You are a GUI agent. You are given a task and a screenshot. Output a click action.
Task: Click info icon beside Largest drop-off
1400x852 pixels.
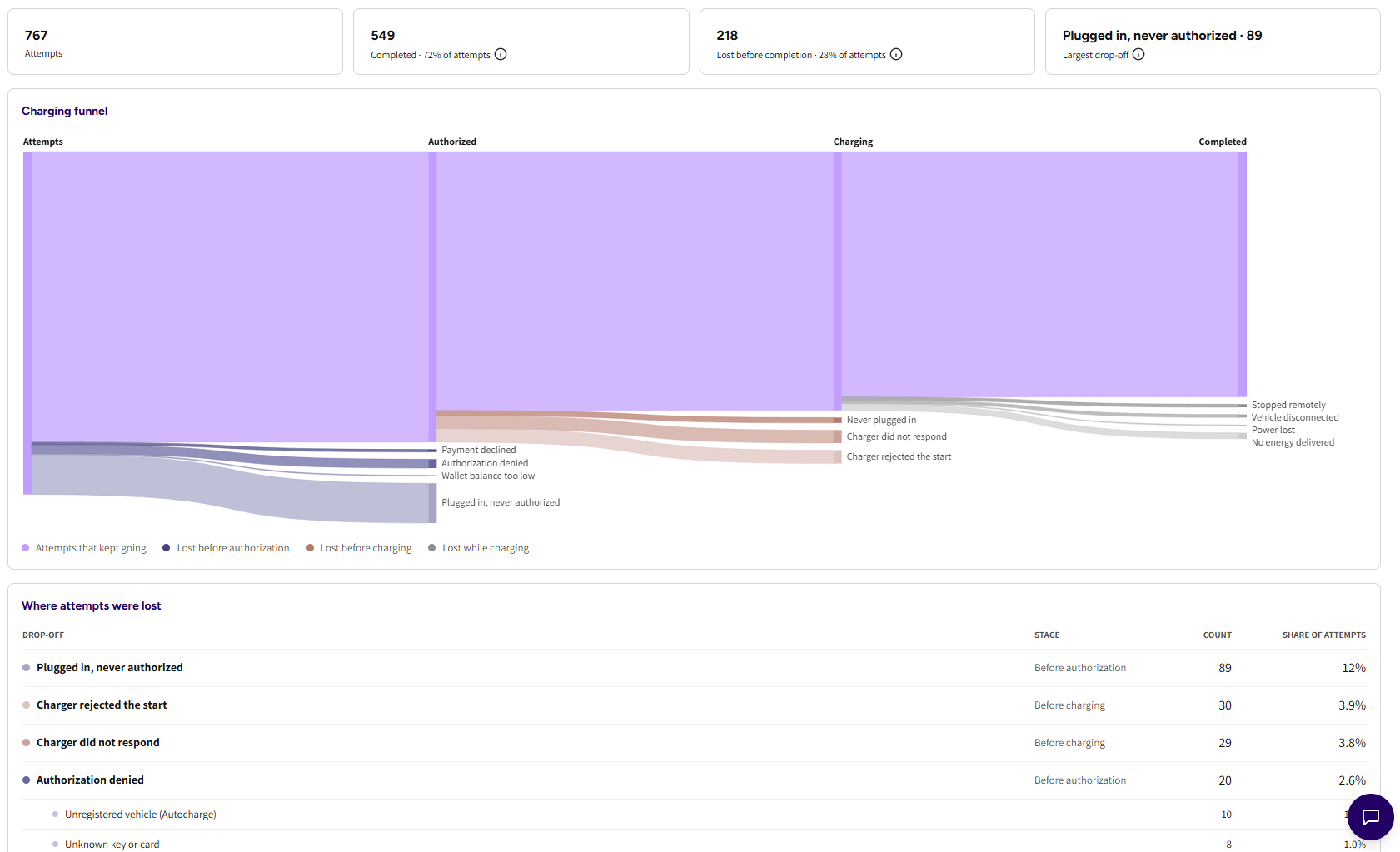point(1138,54)
